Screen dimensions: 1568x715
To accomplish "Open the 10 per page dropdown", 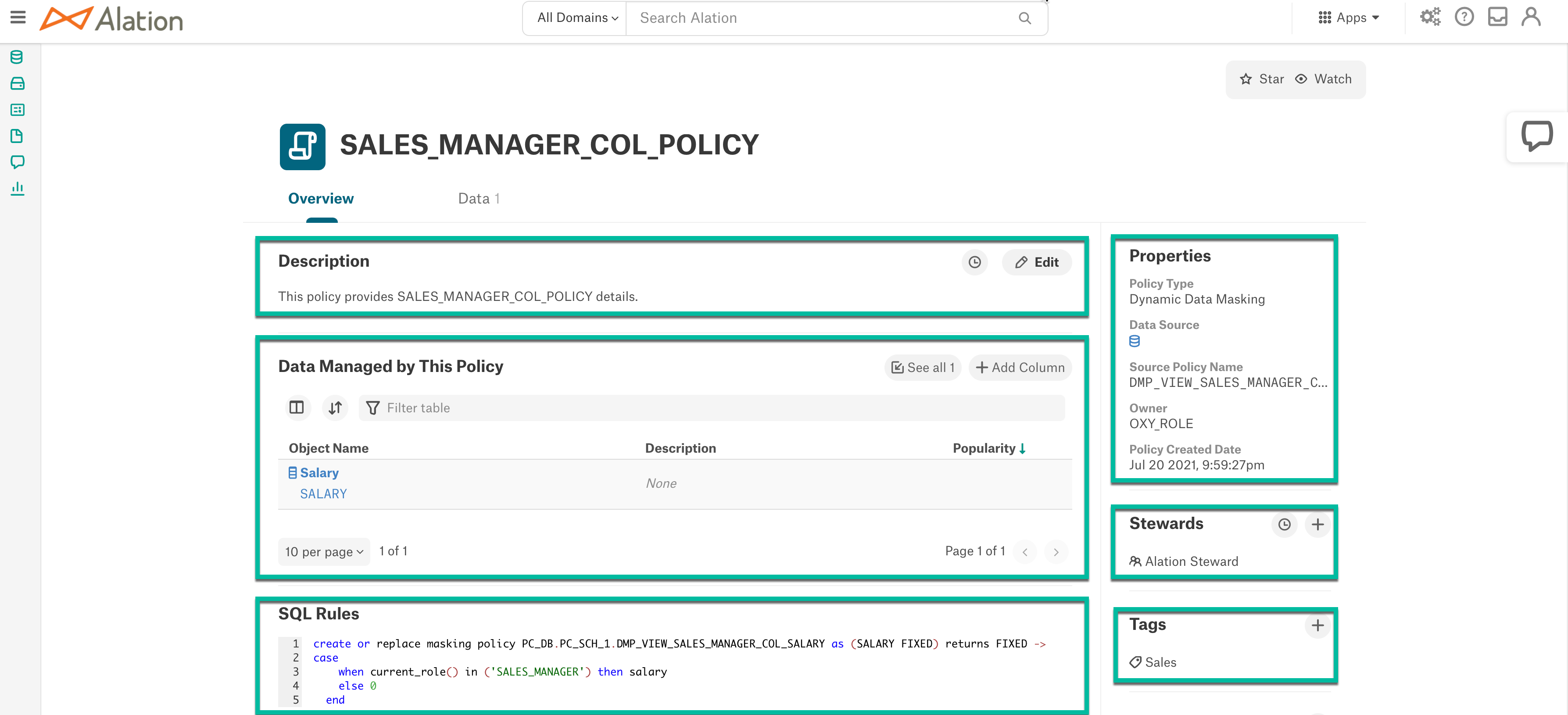I will [x=324, y=551].
